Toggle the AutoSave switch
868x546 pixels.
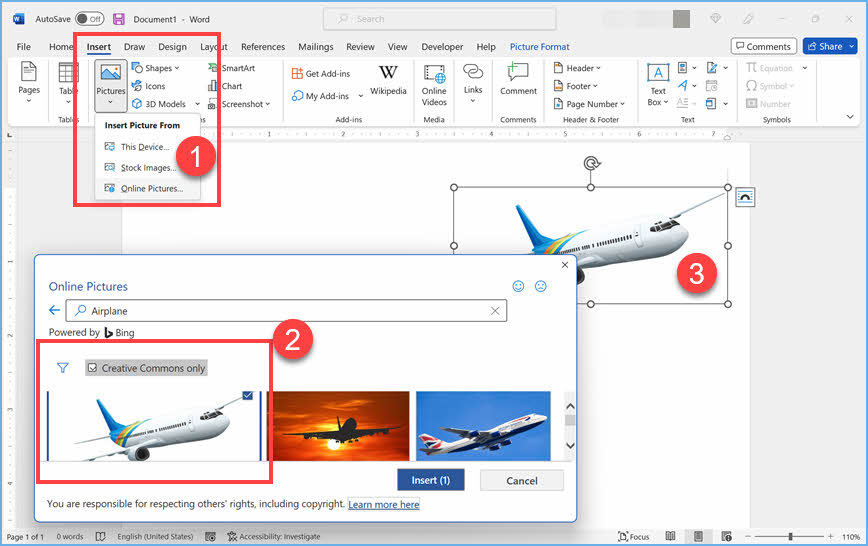pos(90,19)
